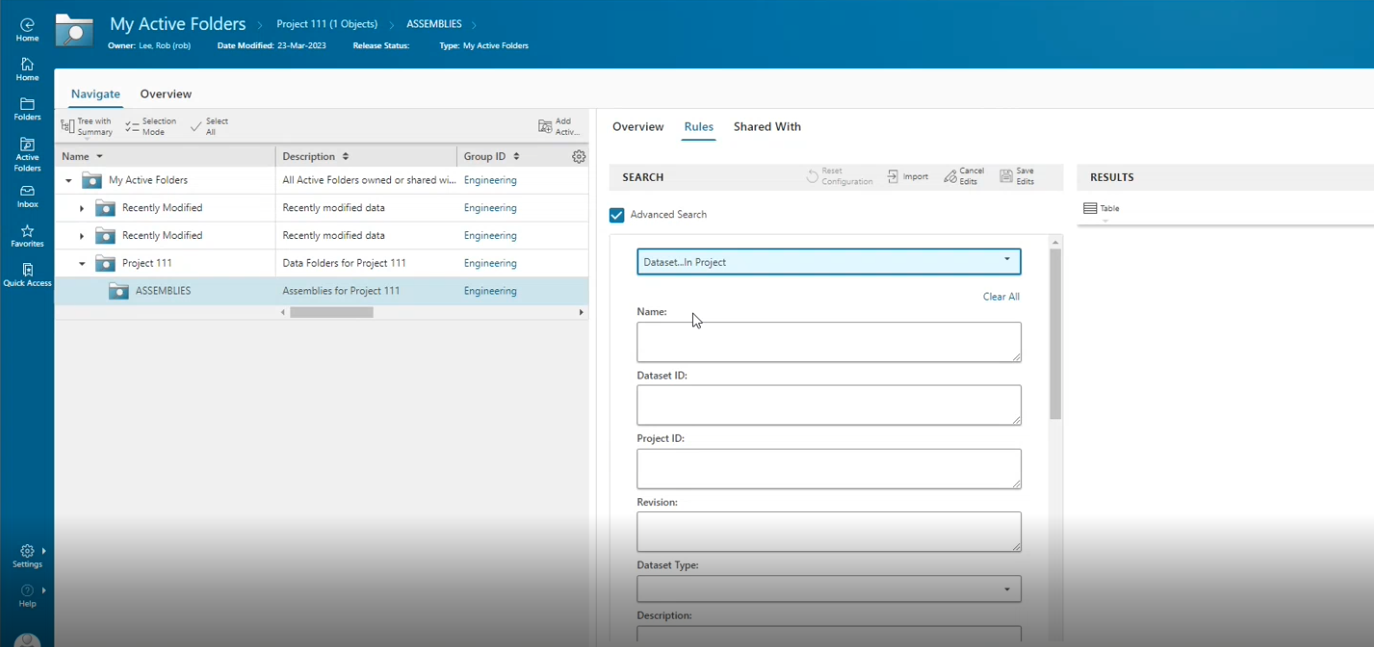Disable the Advanced Search checkbox
This screenshot has width=1374, height=647.
click(617, 214)
